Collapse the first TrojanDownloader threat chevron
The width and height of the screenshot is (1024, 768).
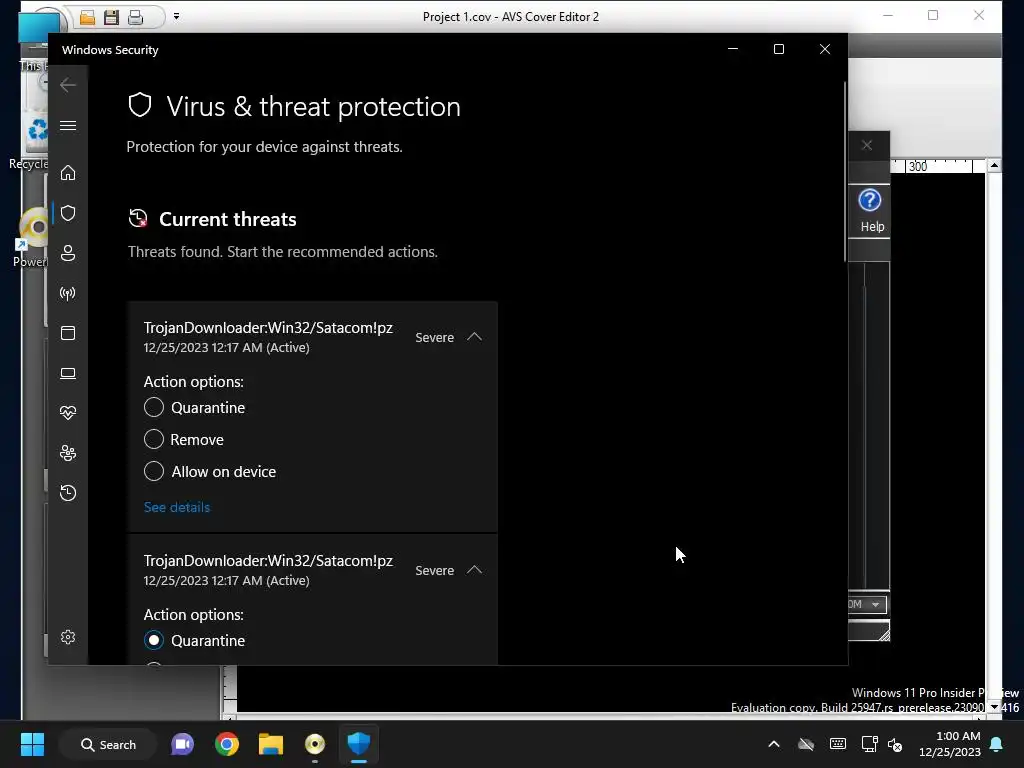pos(475,337)
